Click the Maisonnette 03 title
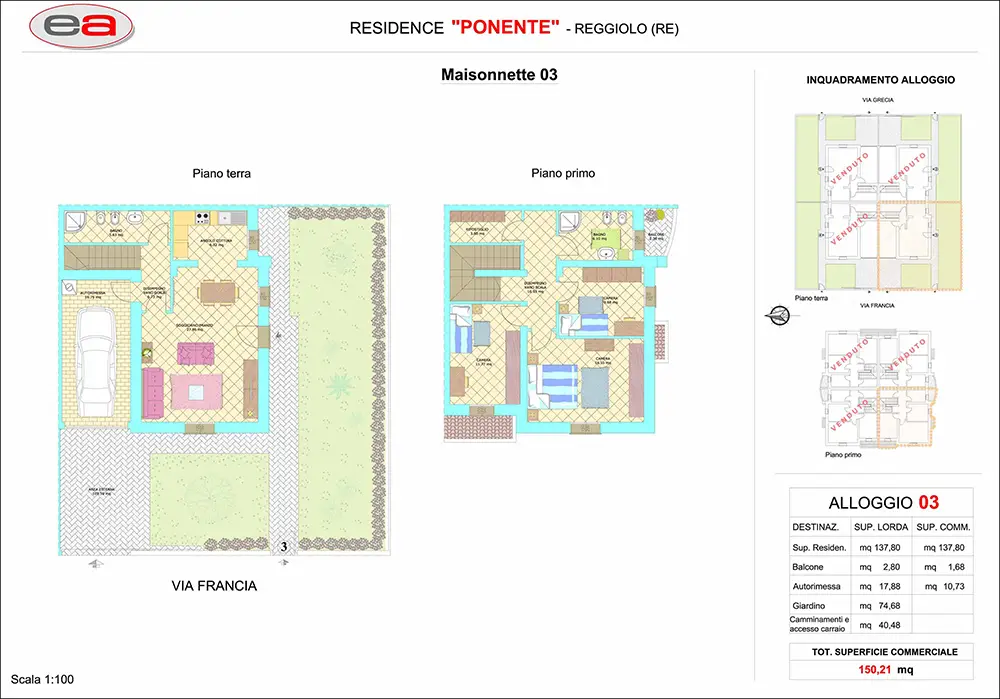The height and width of the screenshot is (699, 1000). 499,75
